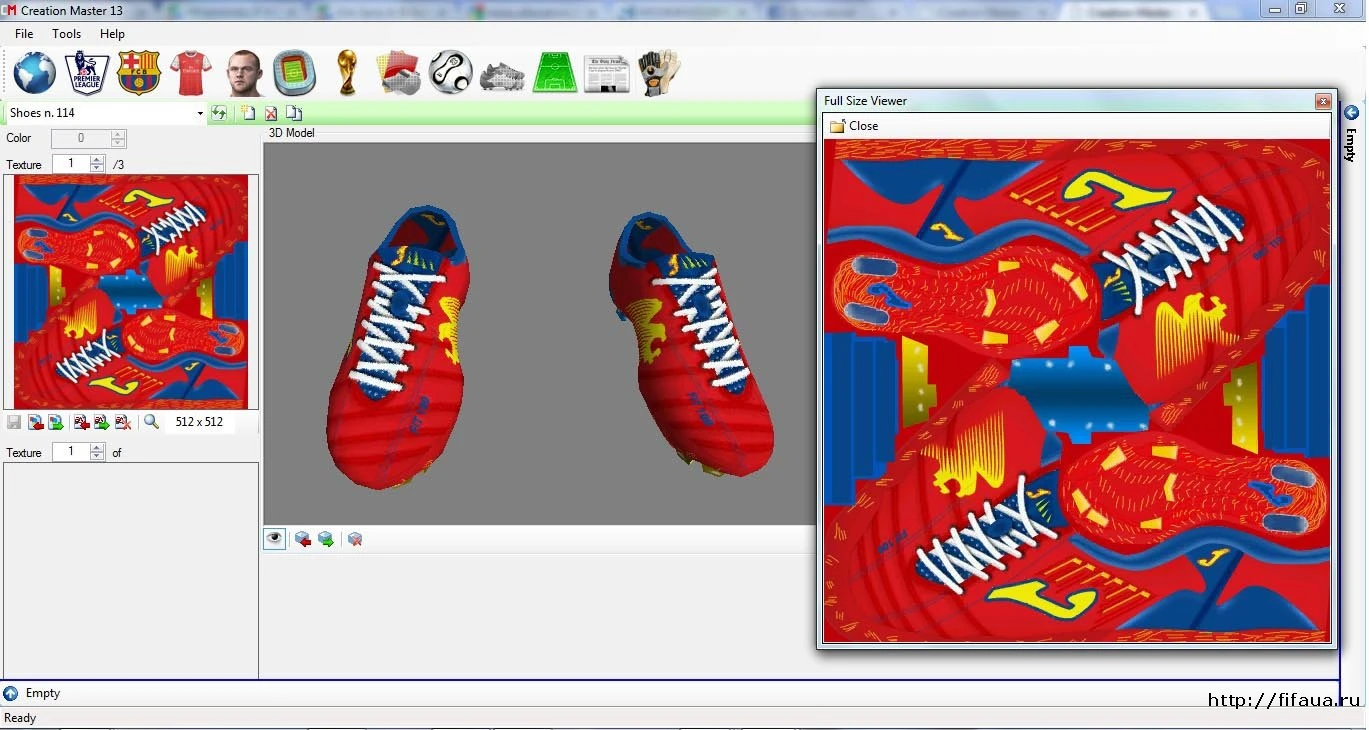Image resolution: width=1369 pixels, height=730 pixels.
Task: Open the magnifier full size viewer icon
Action: coord(150,422)
